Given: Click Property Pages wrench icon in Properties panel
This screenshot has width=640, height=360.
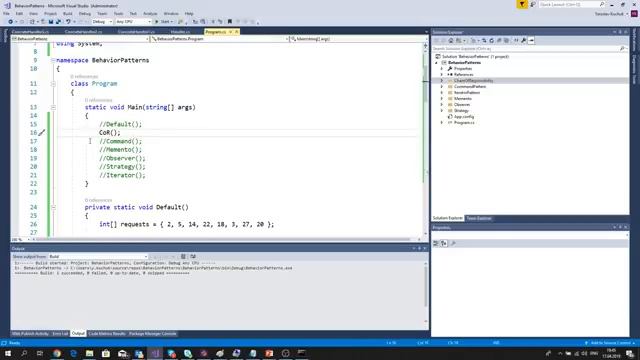Looking at the screenshot, I should point(453,243).
